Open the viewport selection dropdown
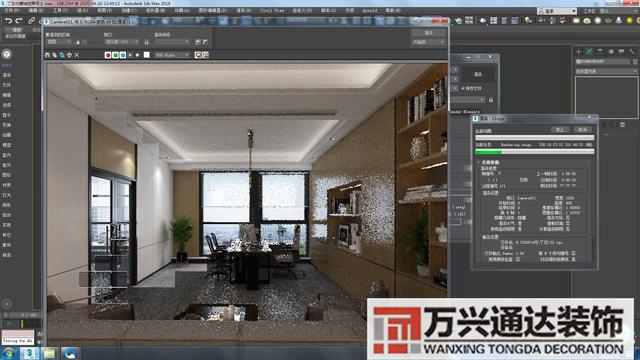Screen dimensions: 640x360 click(122, 42)
